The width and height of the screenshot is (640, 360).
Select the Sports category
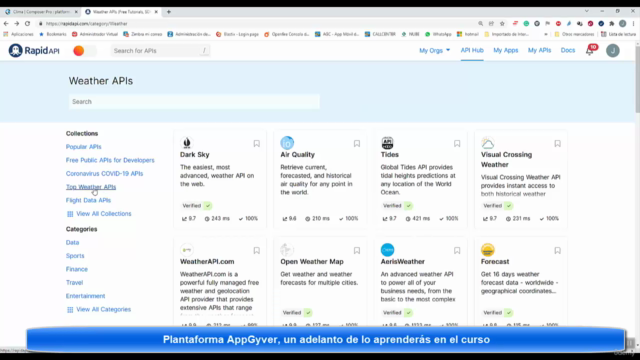click(75, 256)
